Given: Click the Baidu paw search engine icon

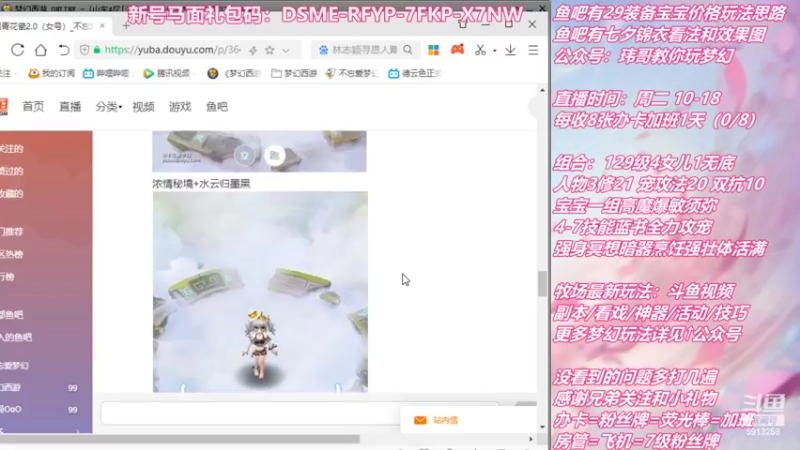Looking at the screenshot, I should click(323, 50).
